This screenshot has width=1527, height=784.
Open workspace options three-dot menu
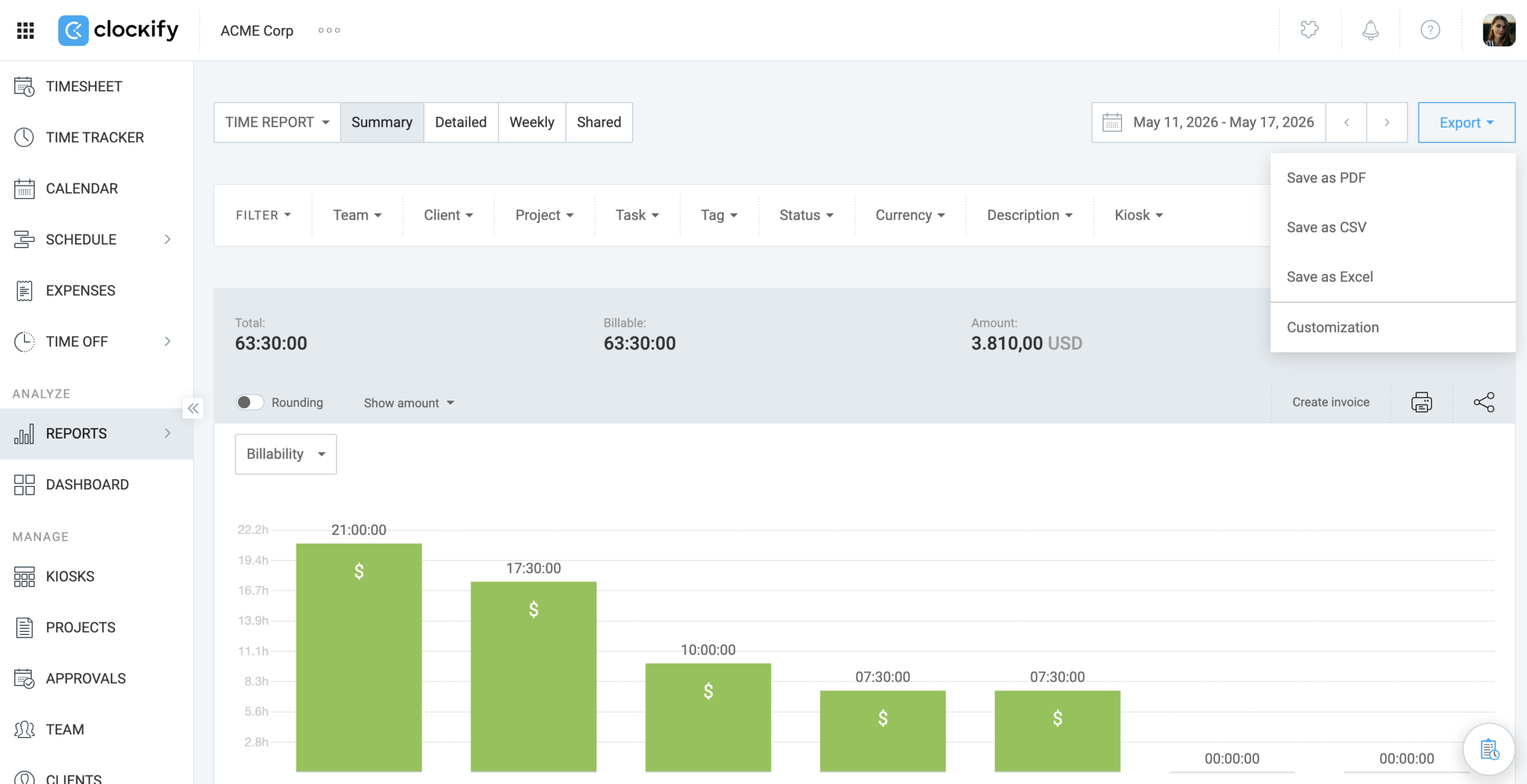[x=329, y=30]
